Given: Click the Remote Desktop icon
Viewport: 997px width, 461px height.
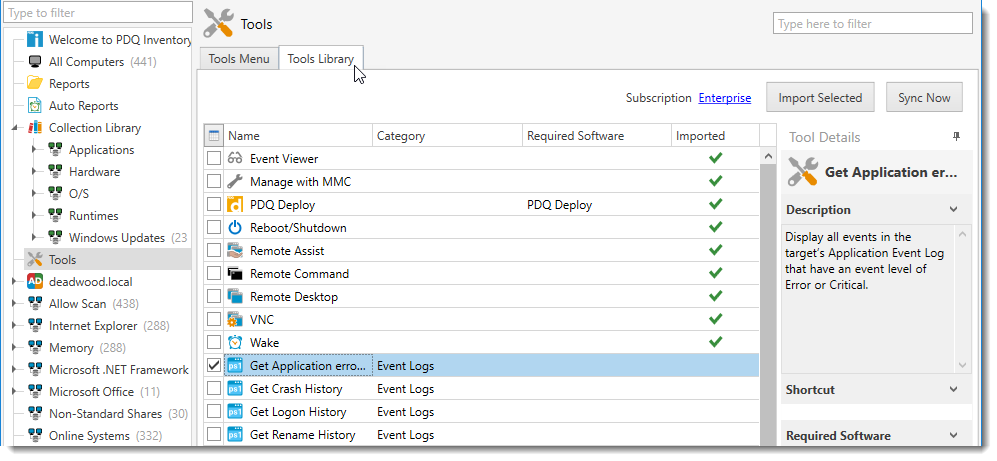Looking at the screenshot, I should pyautogui.click(x=235, y=296).
